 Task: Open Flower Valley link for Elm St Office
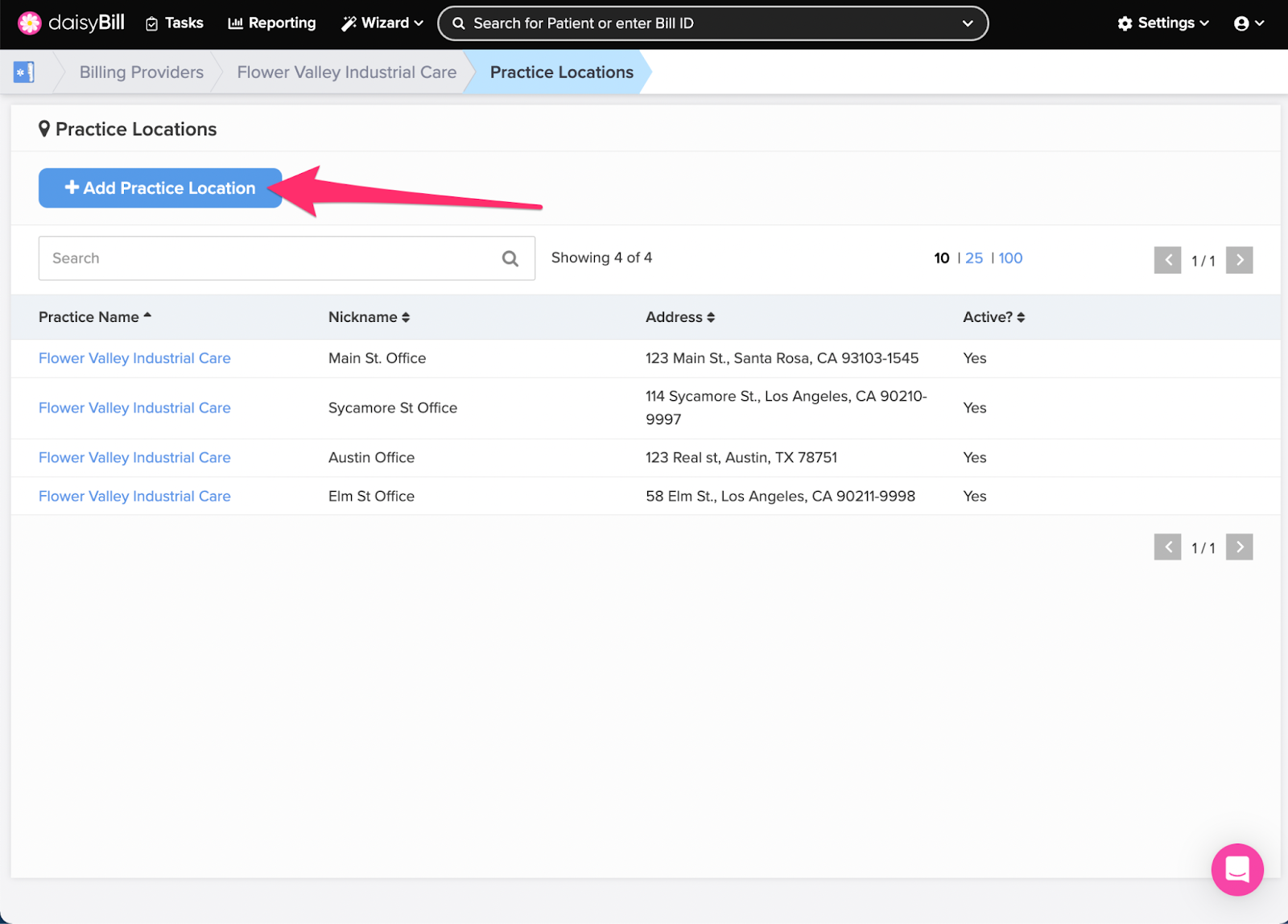134,497
